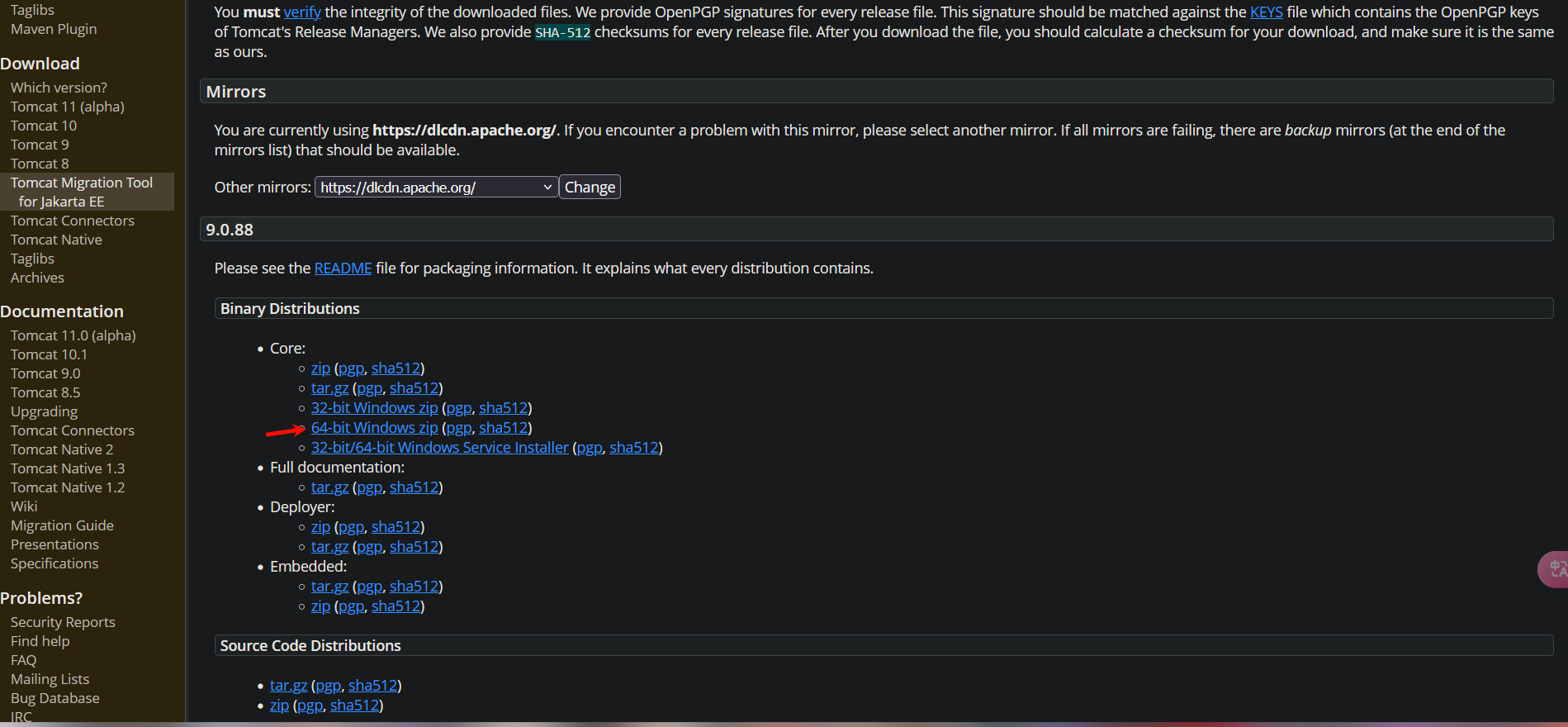
Task: Open sha512 checksum for Windows Service Installer
Action: click(633, 448)
